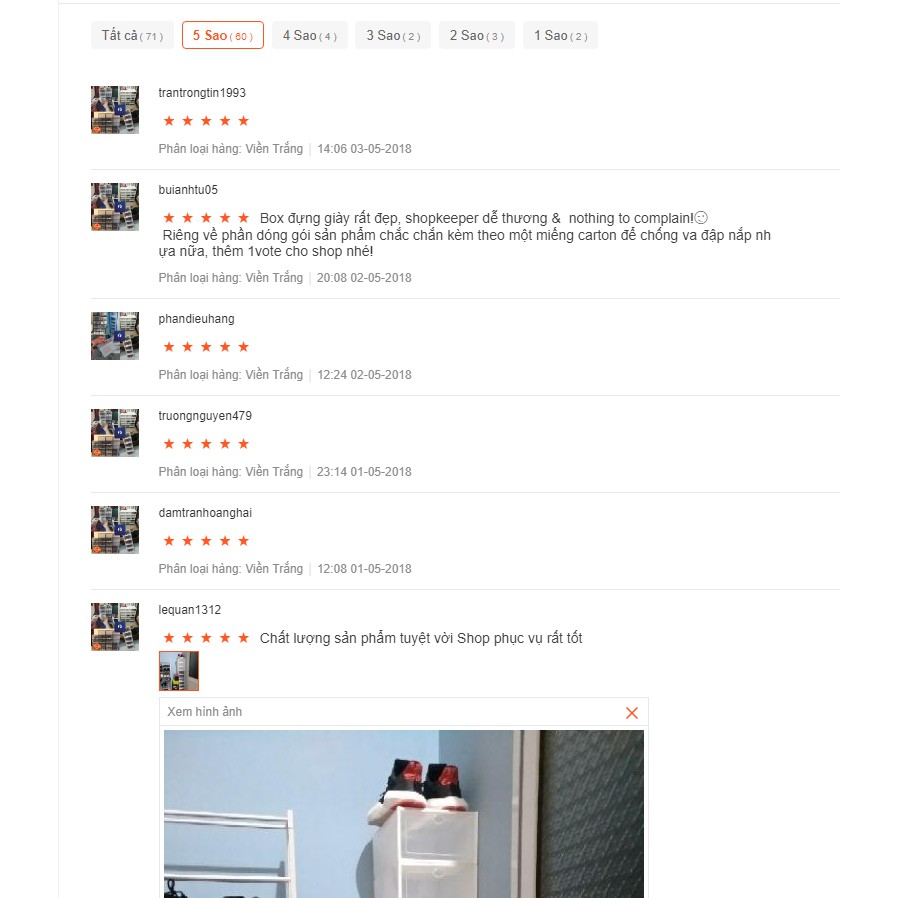The height and width of the screenshot is (898, 898).
Task: Select the Tất cả (71) reviews tab
Action: (x=132, y=36)
